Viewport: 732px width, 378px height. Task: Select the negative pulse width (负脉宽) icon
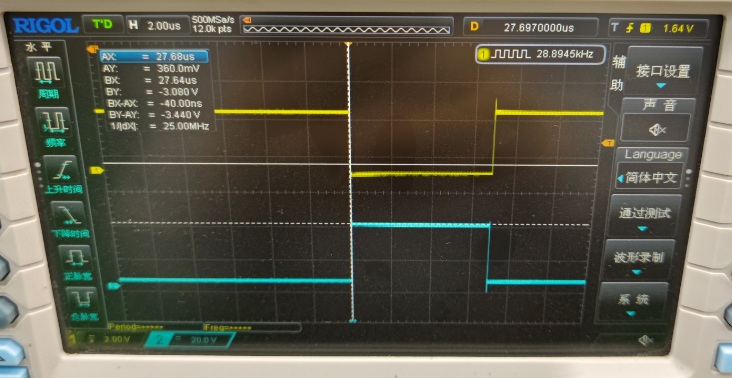click(83, 303)
